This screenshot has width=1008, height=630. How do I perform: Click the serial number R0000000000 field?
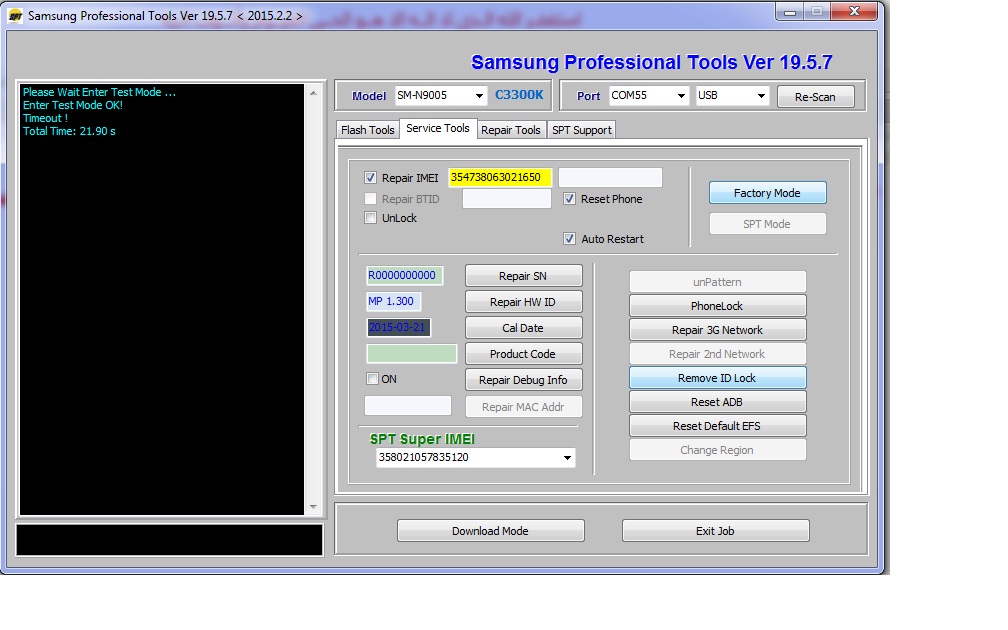tap(404, 276)
